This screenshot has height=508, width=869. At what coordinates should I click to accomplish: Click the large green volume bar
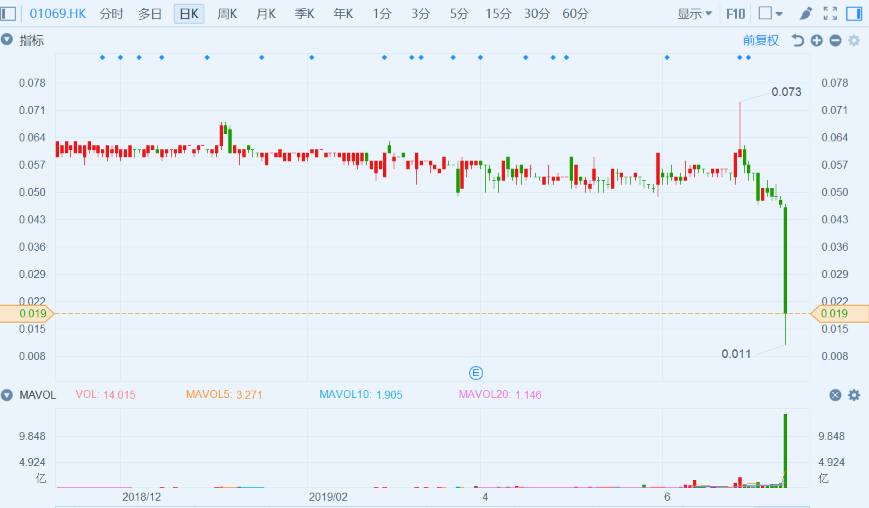point(785,450)
